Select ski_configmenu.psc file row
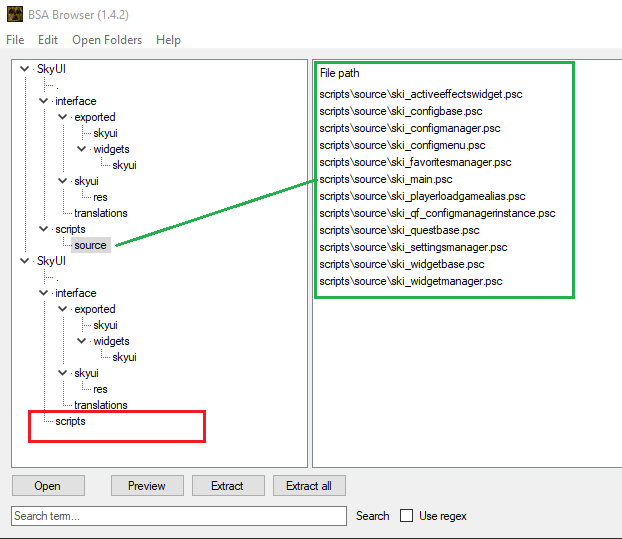Image resolution: width=622 pixels, height=539 pixels. tap(402, 146)
